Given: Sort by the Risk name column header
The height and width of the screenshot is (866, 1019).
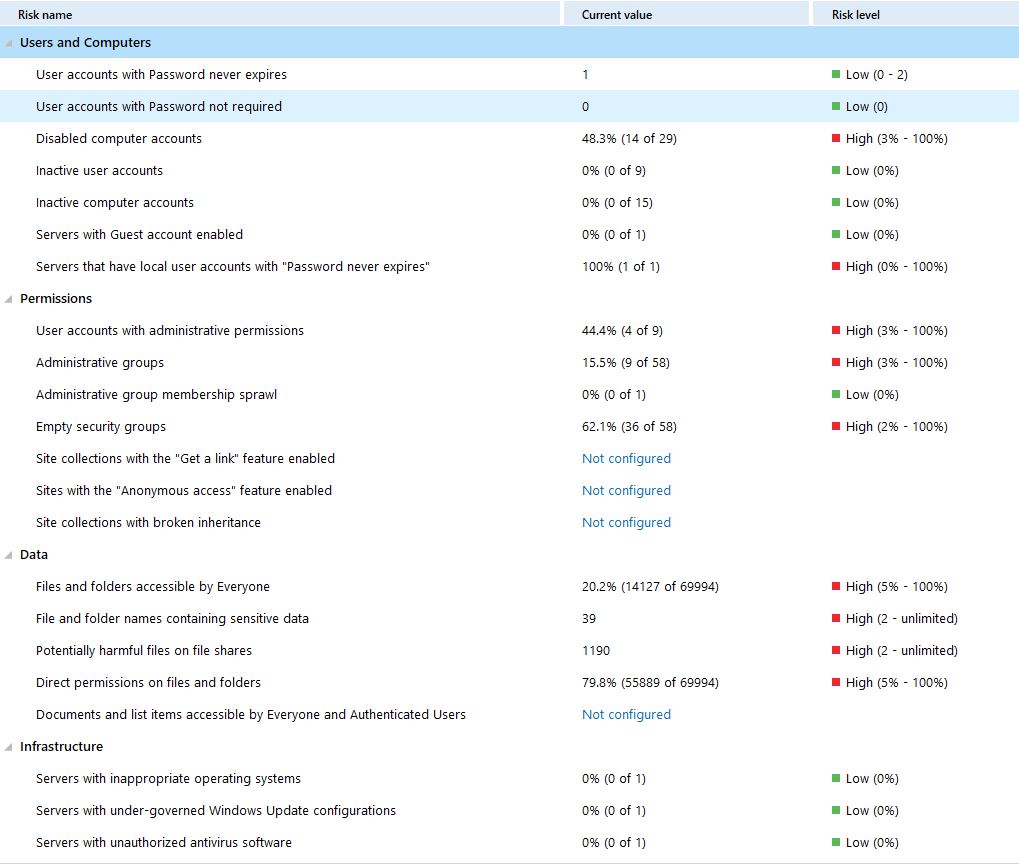Looking at the screenshot, I should tap(280, 14).
